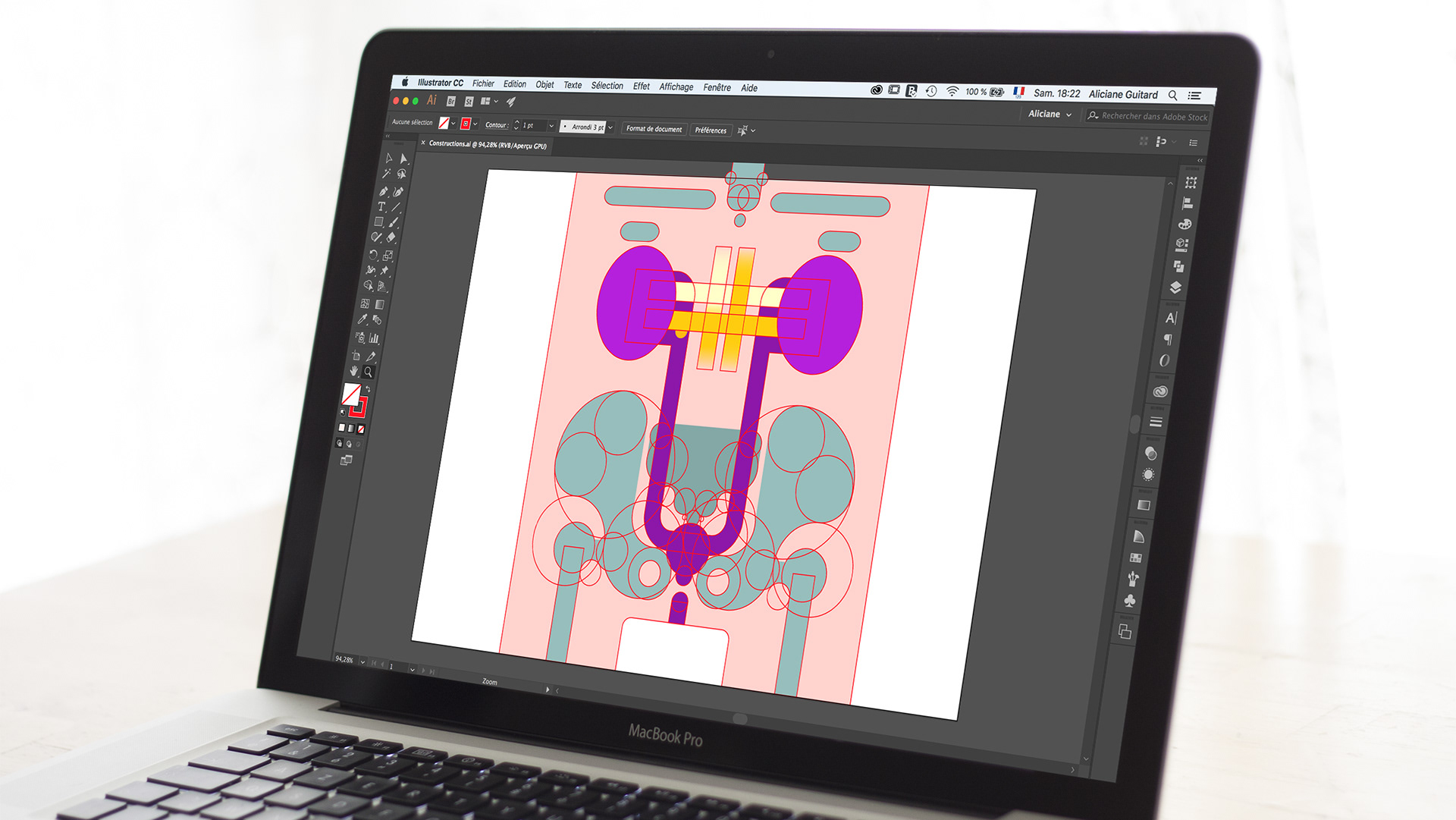Open the Pathfinder panel icon
Viewport: 1456px width, 820px height.
1178,266
